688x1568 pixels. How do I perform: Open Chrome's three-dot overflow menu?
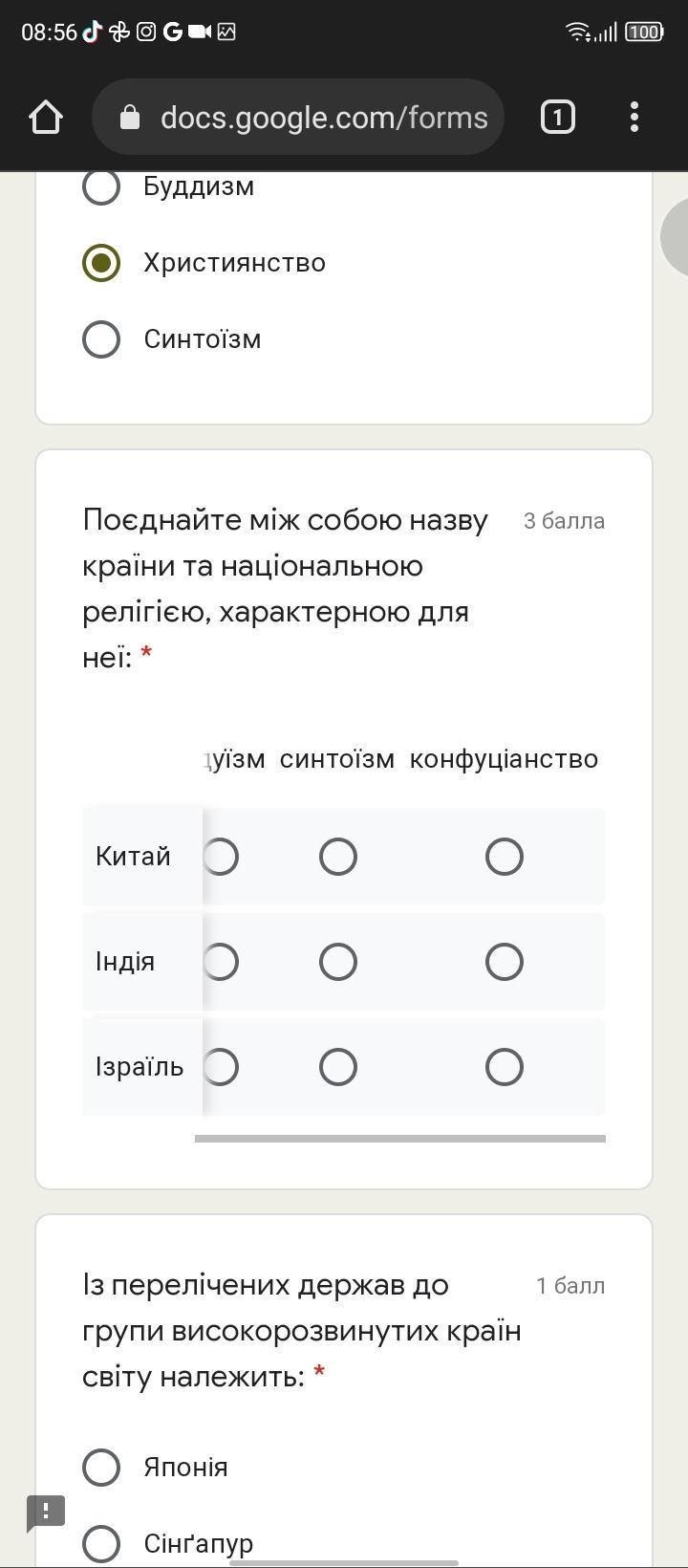pyautogui.click(x=634, y=118)
